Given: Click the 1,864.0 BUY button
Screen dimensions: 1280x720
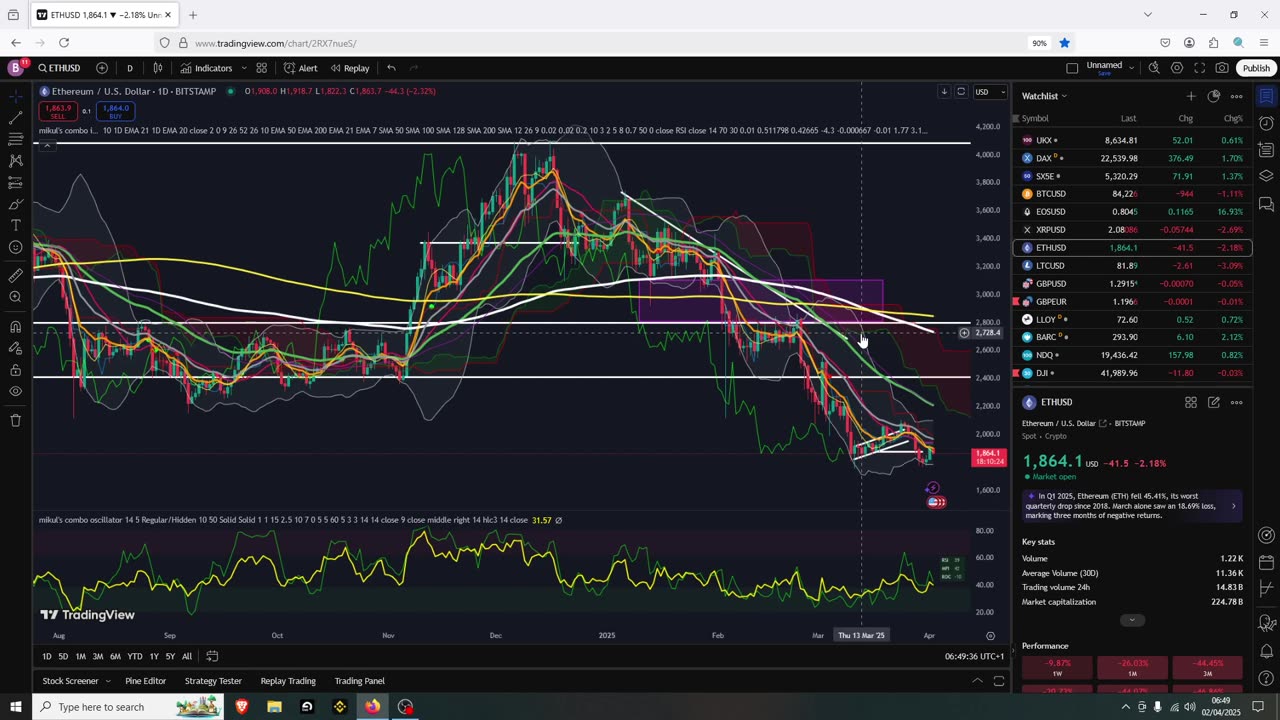Looking at the screenshot, I should pyautogui.click(x=114, y=110).
